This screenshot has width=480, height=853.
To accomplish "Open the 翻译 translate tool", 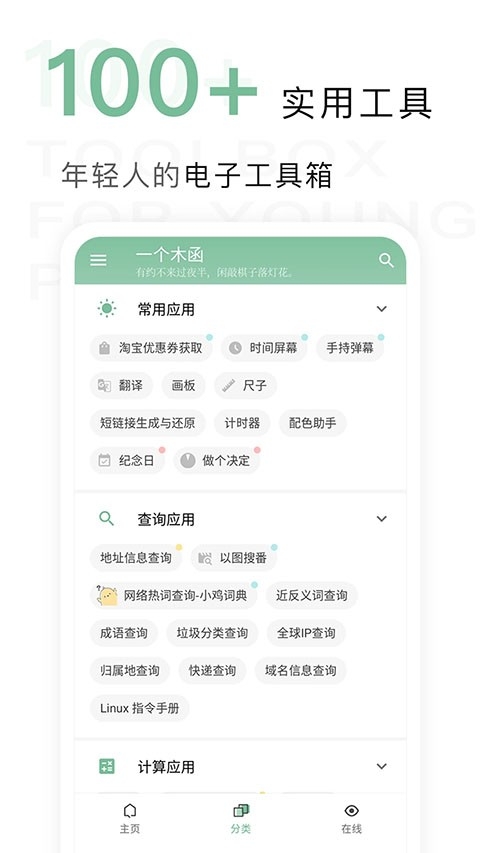I will click(121, 386).
